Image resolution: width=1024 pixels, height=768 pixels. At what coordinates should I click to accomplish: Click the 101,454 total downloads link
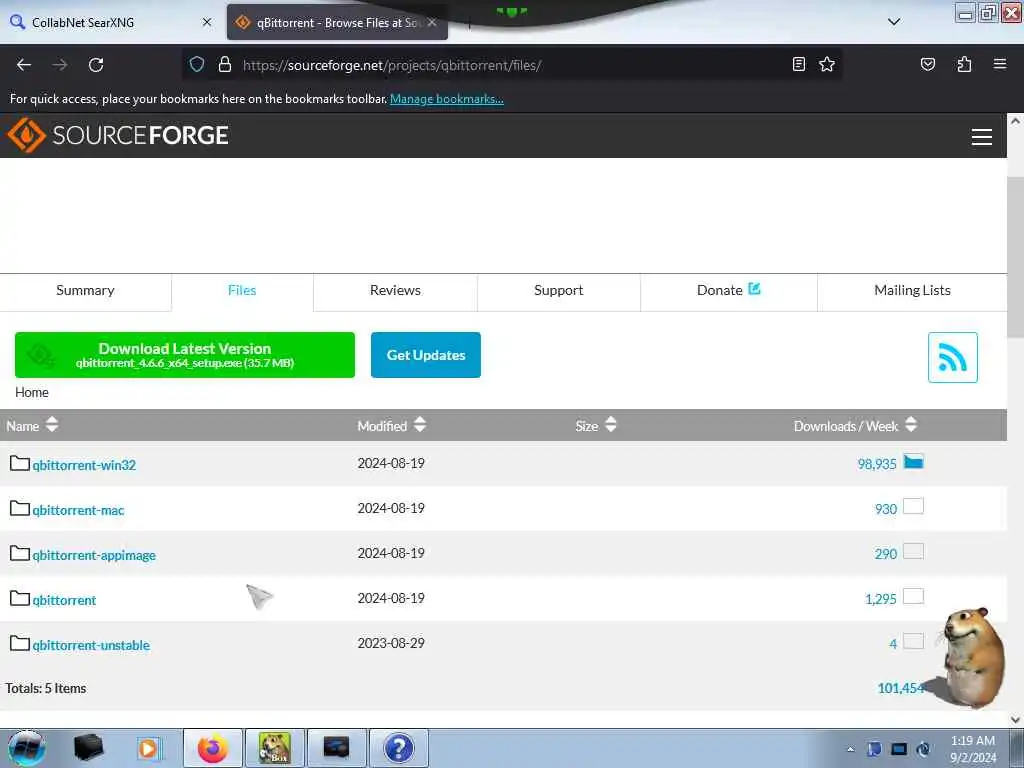(901, 688)
